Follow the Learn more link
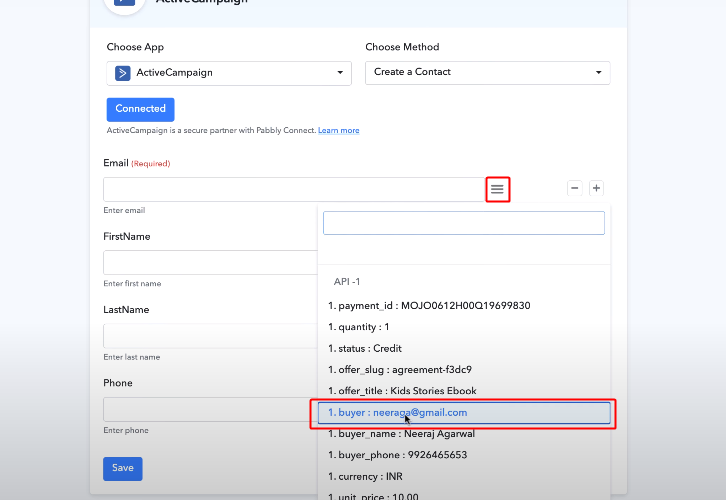This screenshot has height=500, width=726. coord(338,131)
